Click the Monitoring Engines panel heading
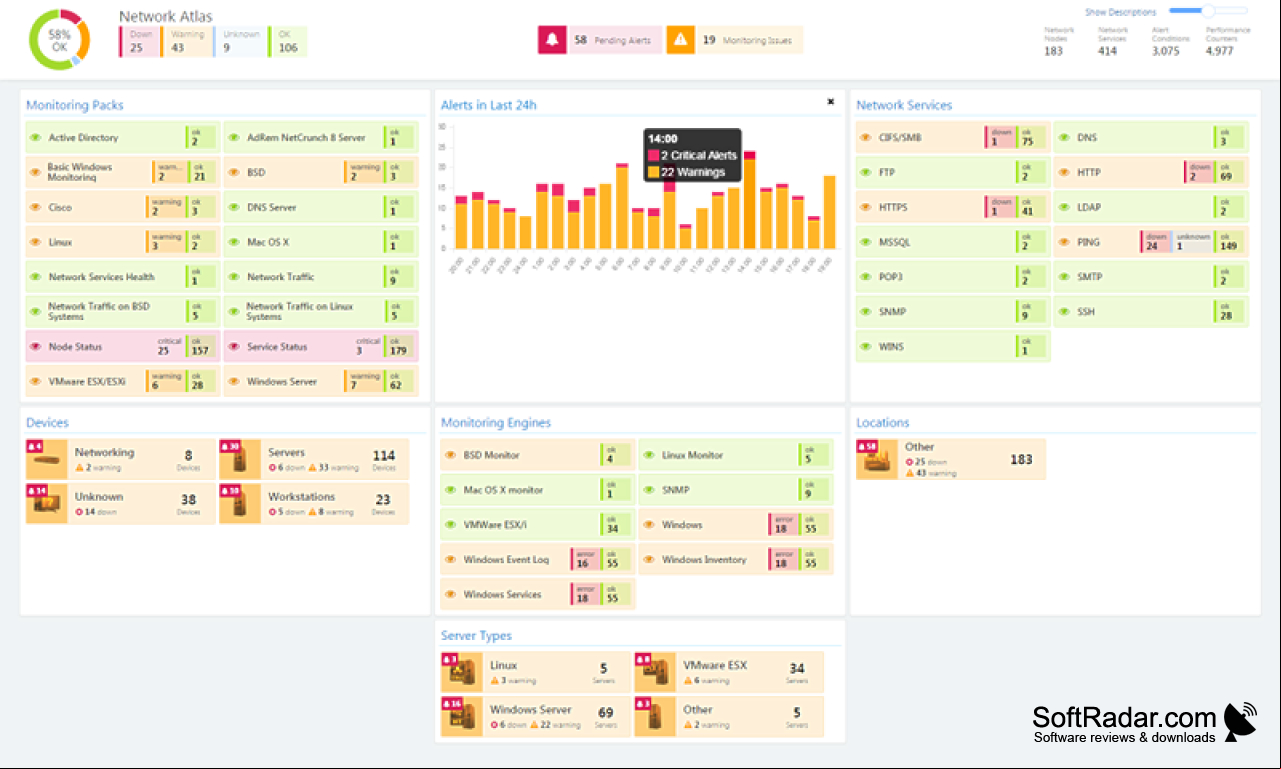Screen dimensions: 1281x769 [x=496, y=423]
